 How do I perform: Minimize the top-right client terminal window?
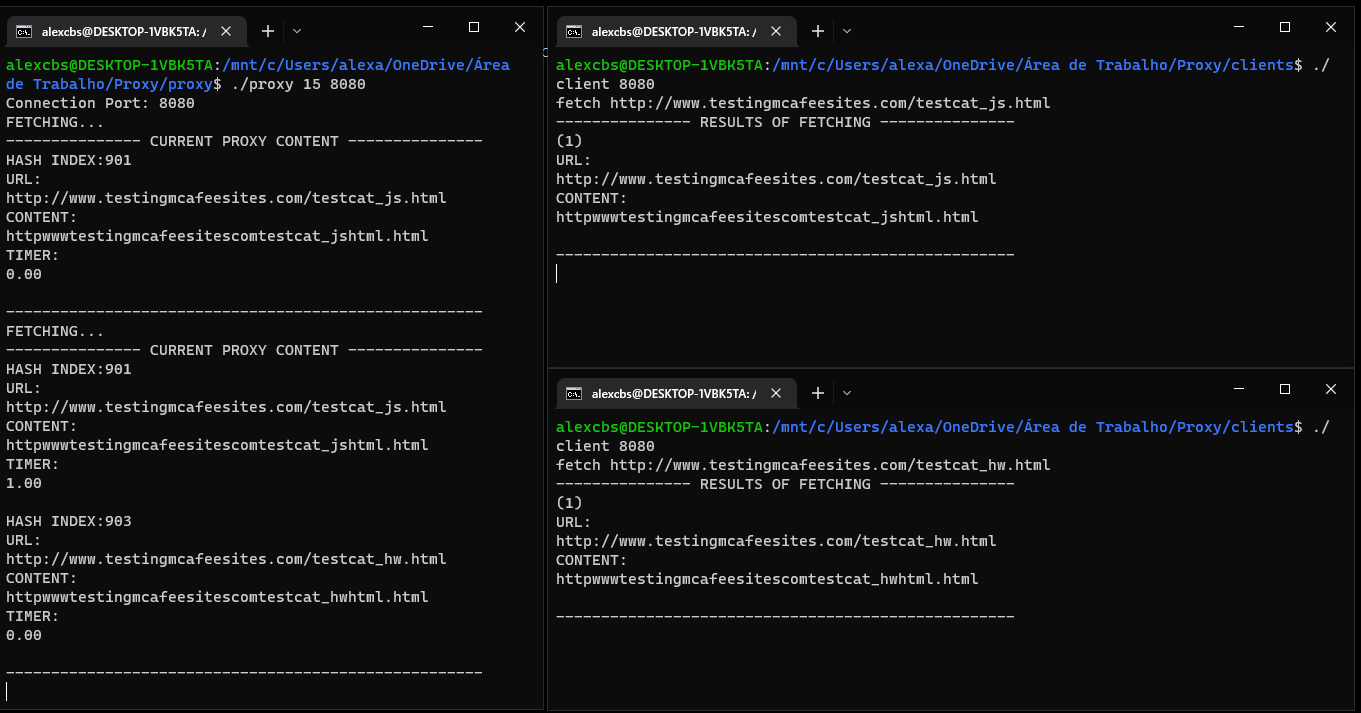[1239, 27]
